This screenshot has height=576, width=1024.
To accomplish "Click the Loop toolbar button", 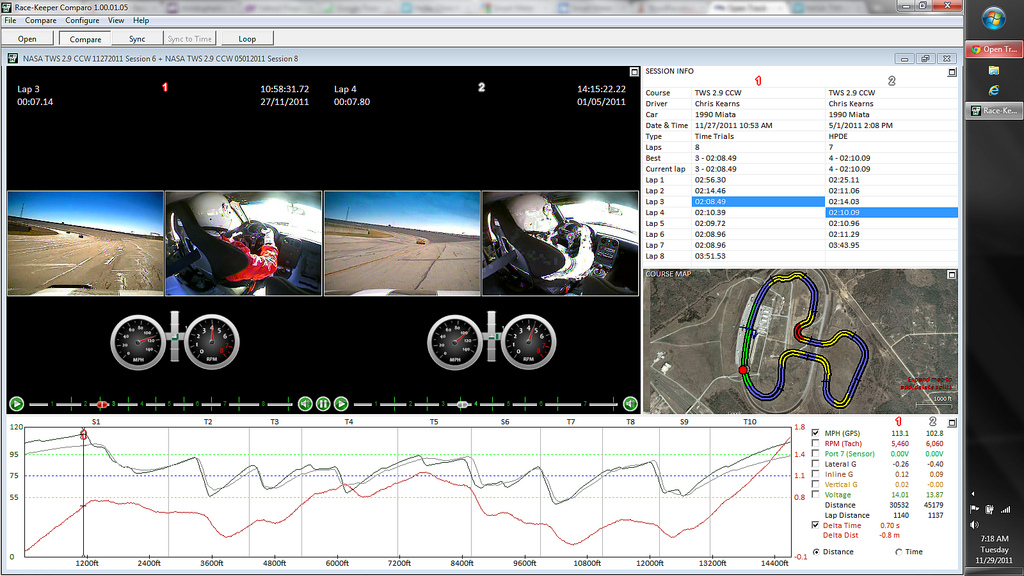I will coord(247,39).
